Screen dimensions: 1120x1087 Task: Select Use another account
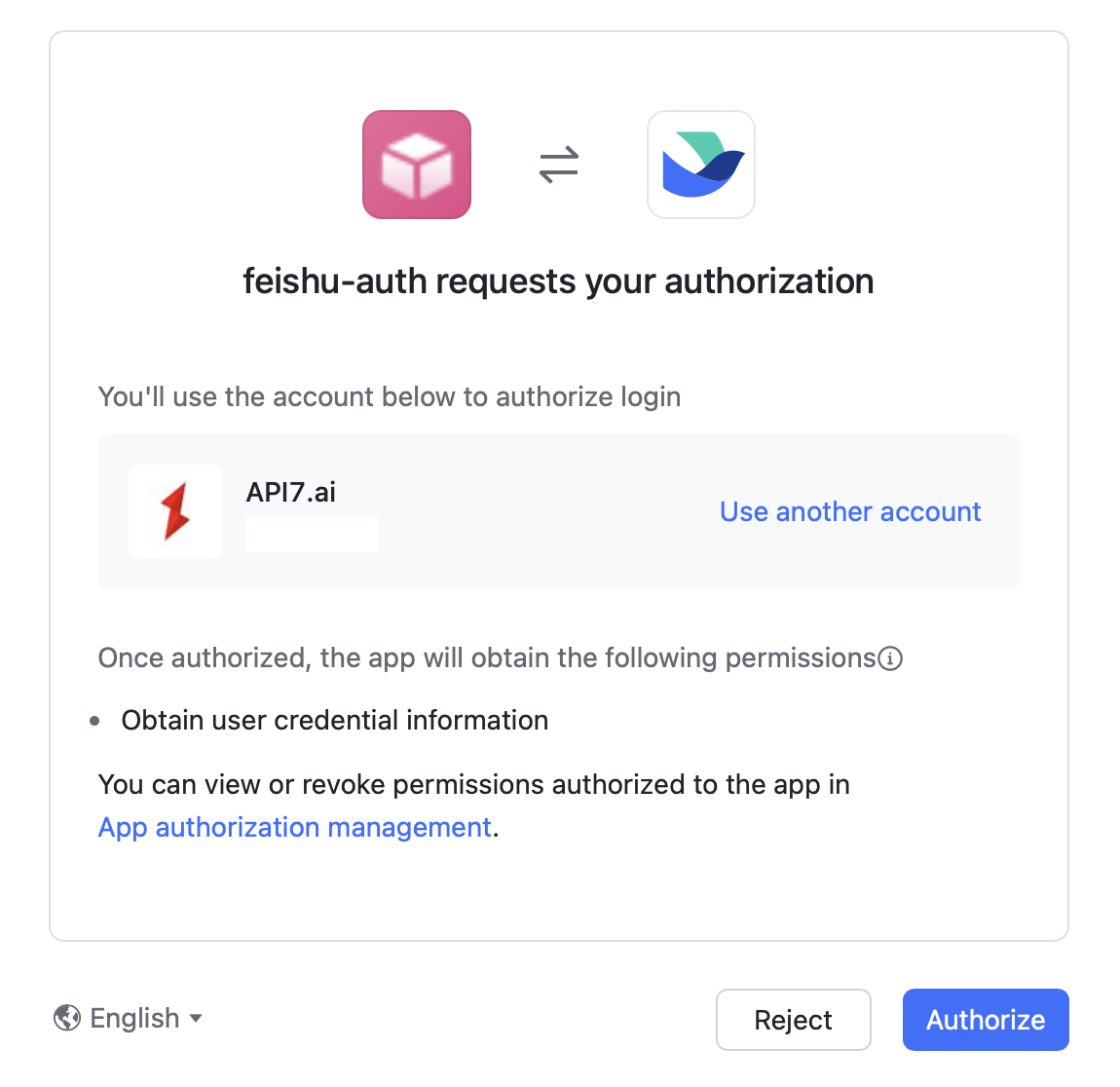tap(849, 511)
